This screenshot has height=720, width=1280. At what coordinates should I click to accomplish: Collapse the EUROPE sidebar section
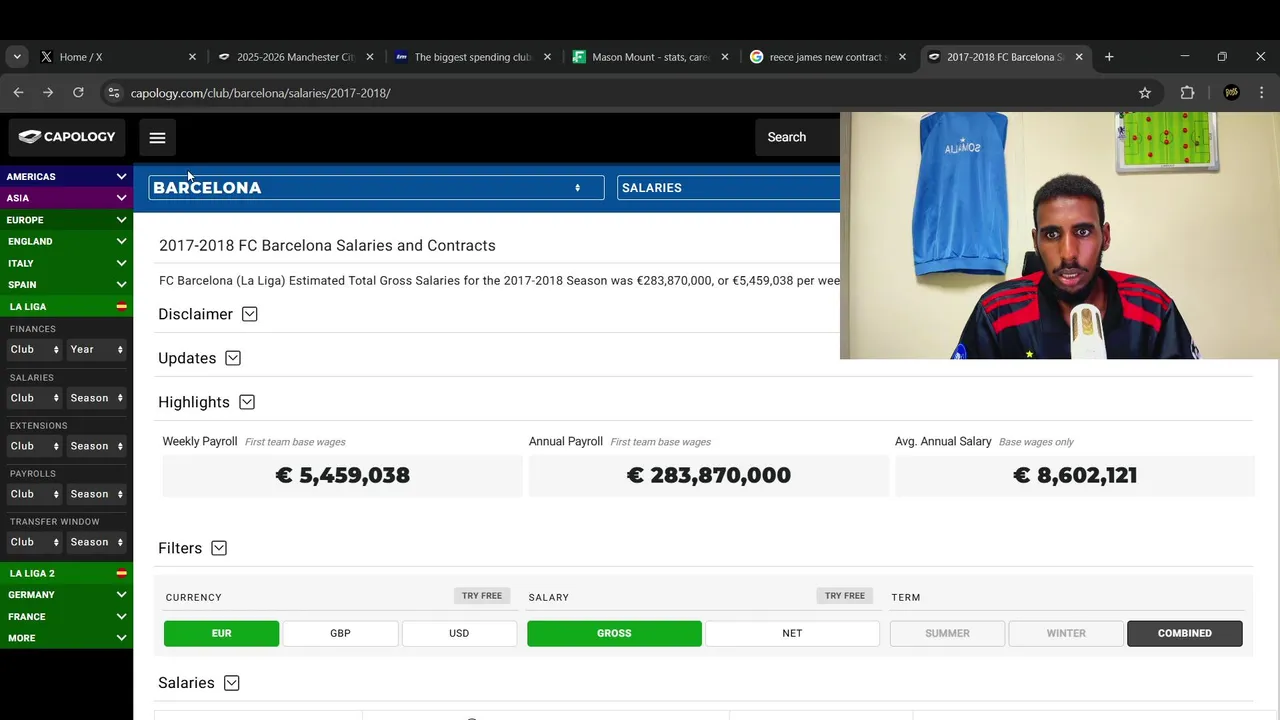tap(66, 220)
